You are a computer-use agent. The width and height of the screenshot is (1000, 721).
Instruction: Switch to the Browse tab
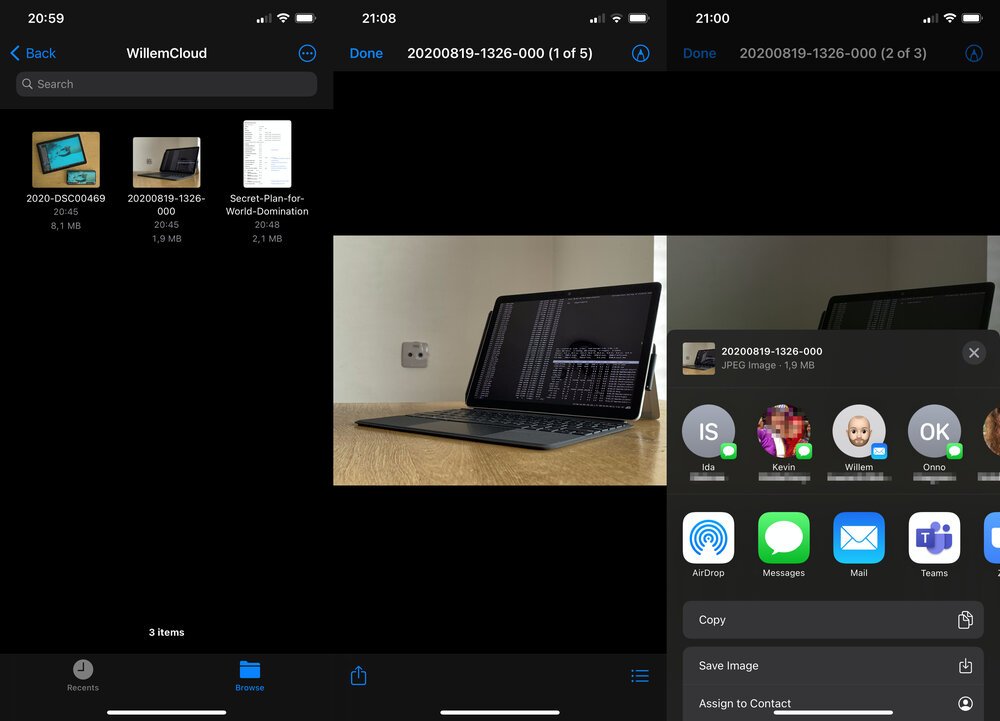[249, 674]
